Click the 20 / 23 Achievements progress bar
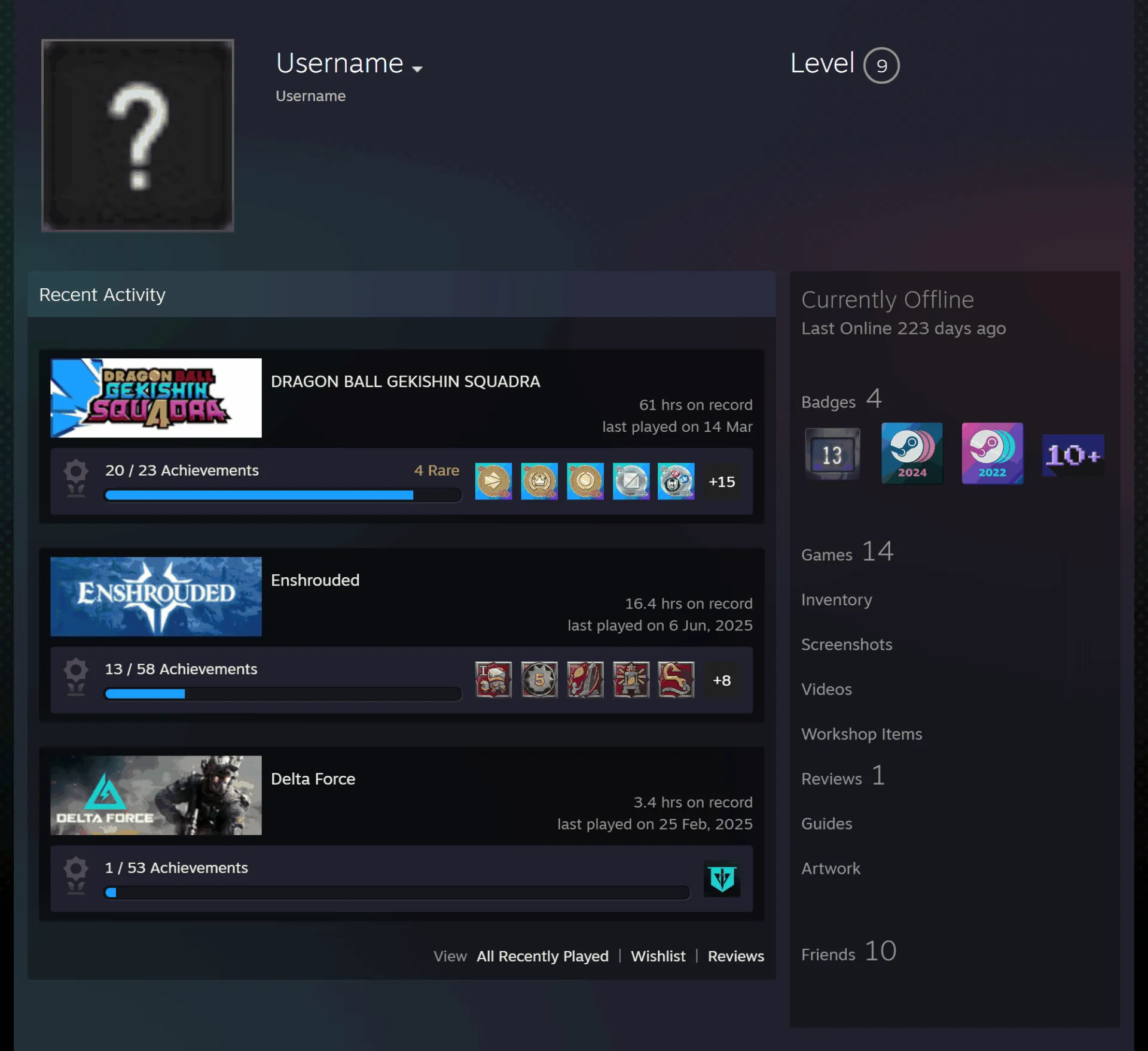1148x1051 pixels. tap(283, 495)
